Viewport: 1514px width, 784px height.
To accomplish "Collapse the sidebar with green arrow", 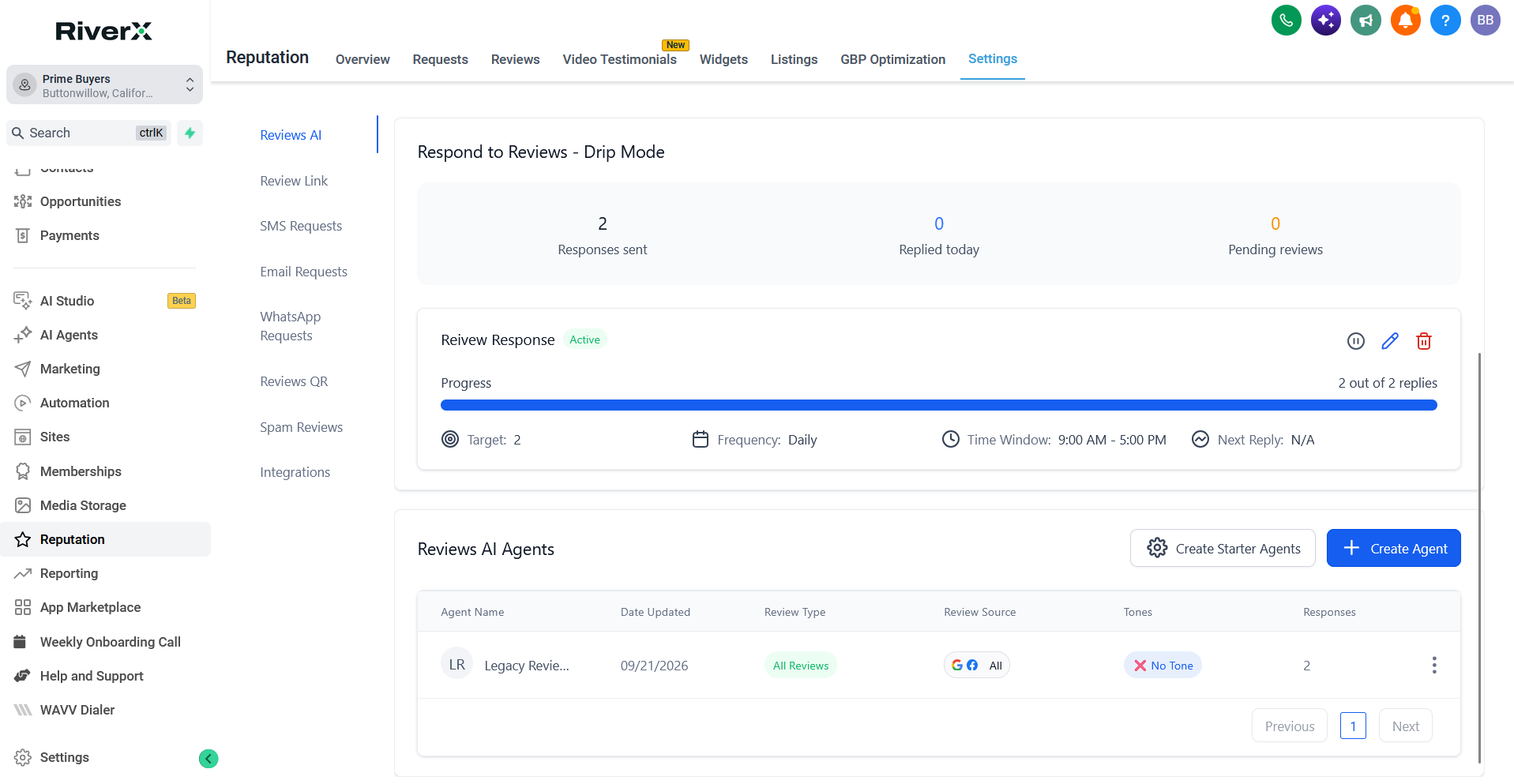I will click(209, 759).
